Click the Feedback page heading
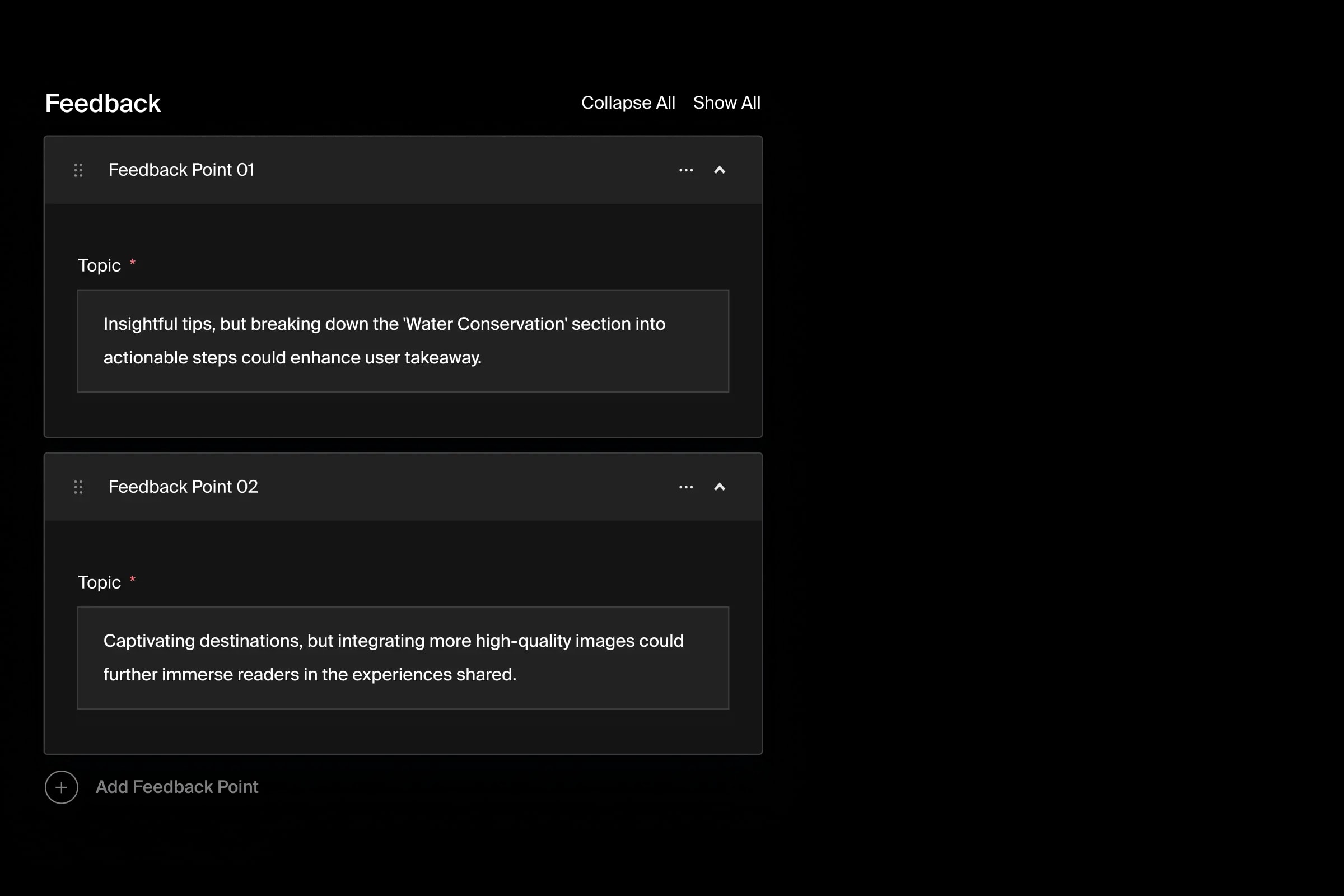Screen dimensions: 1344x896 tap(103, 104)
